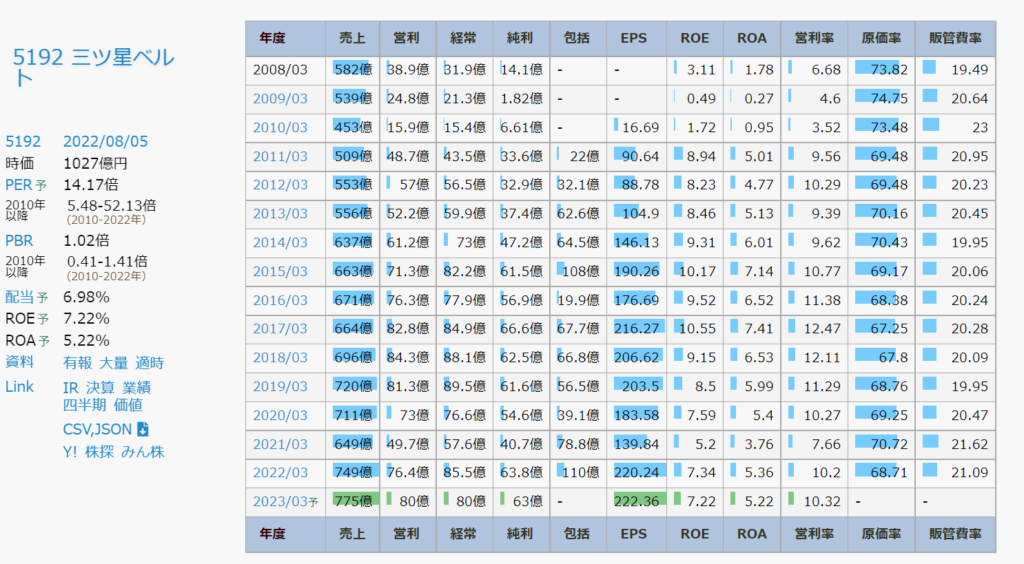This screenshot has width=1024, height=564.
Task: Click the top 純利 column header
Action: pos(521,39)
